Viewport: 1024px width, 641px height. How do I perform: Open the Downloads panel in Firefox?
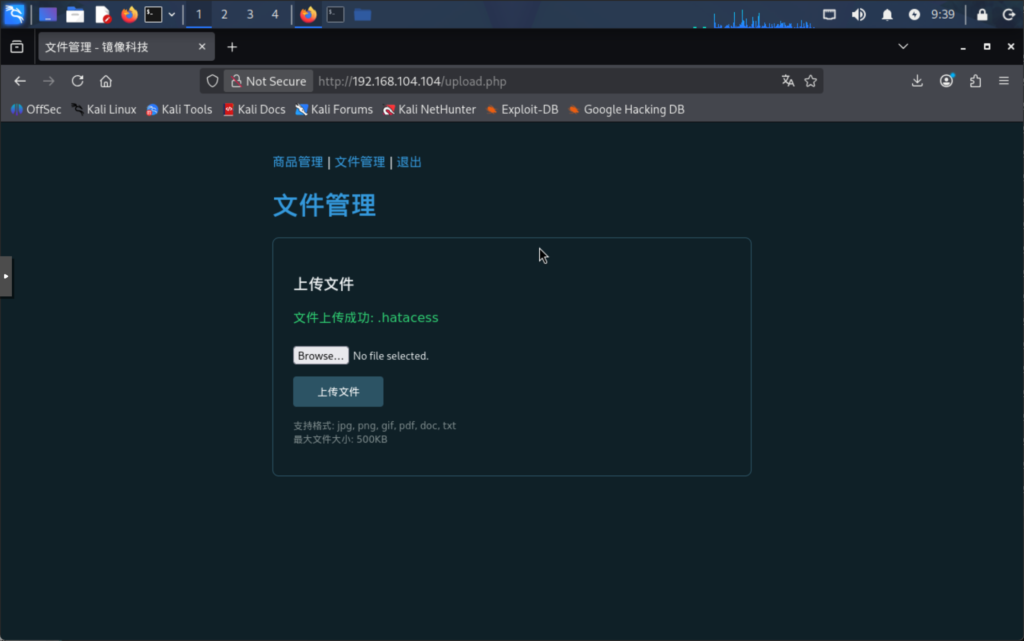tap(917, 80)
